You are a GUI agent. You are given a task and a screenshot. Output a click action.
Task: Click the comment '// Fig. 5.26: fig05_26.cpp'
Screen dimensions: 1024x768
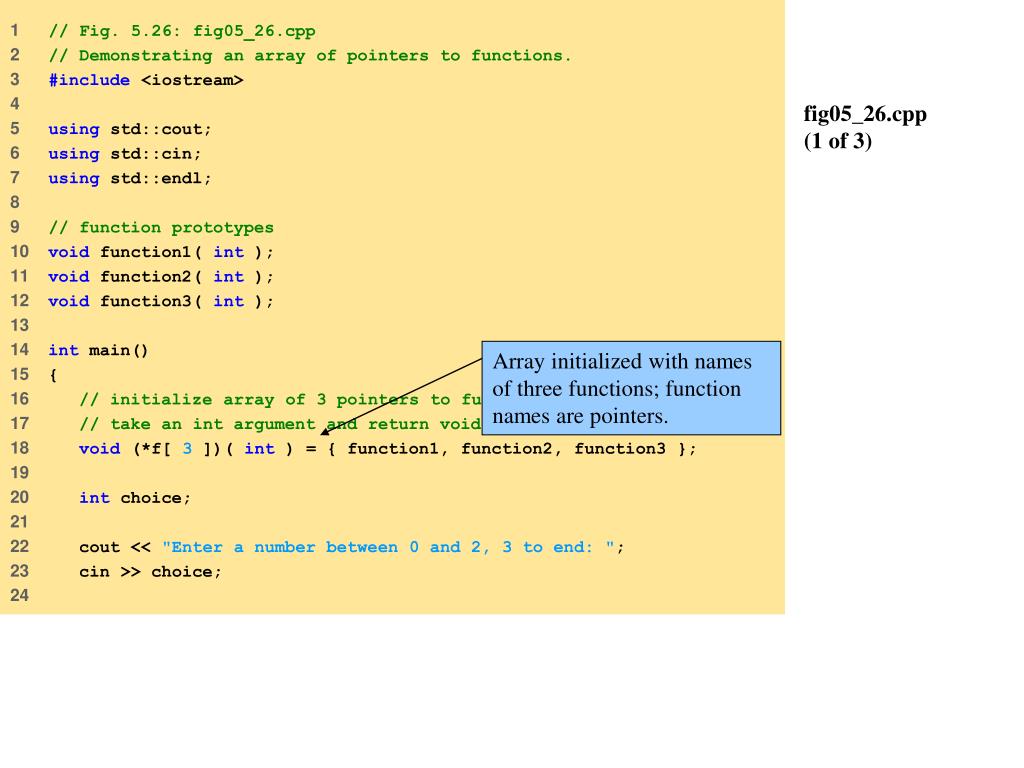(182, 31)
